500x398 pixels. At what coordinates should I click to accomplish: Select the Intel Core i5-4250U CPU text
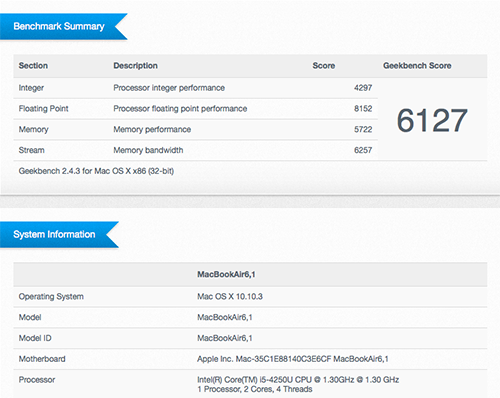298,380
